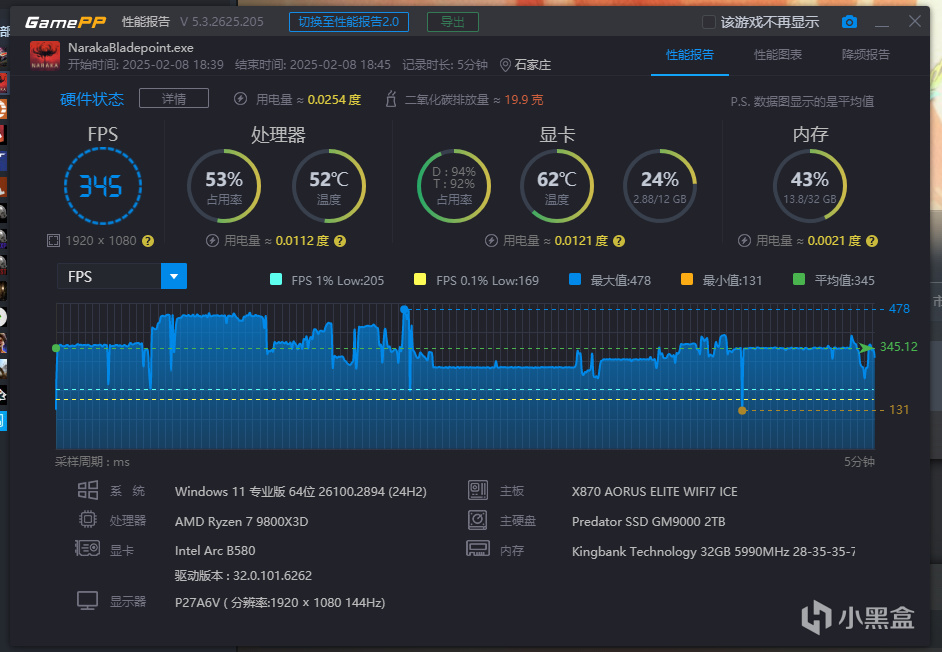Click the Windows system icon beside 系统
This screenshot has height=652, width=942.
[88, 490]
